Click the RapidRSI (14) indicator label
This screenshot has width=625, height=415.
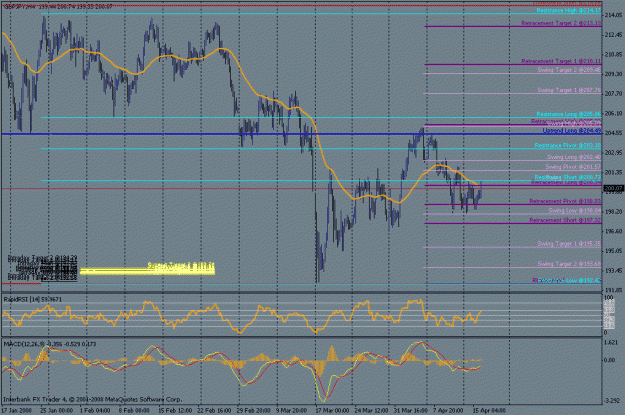[33, 299]
